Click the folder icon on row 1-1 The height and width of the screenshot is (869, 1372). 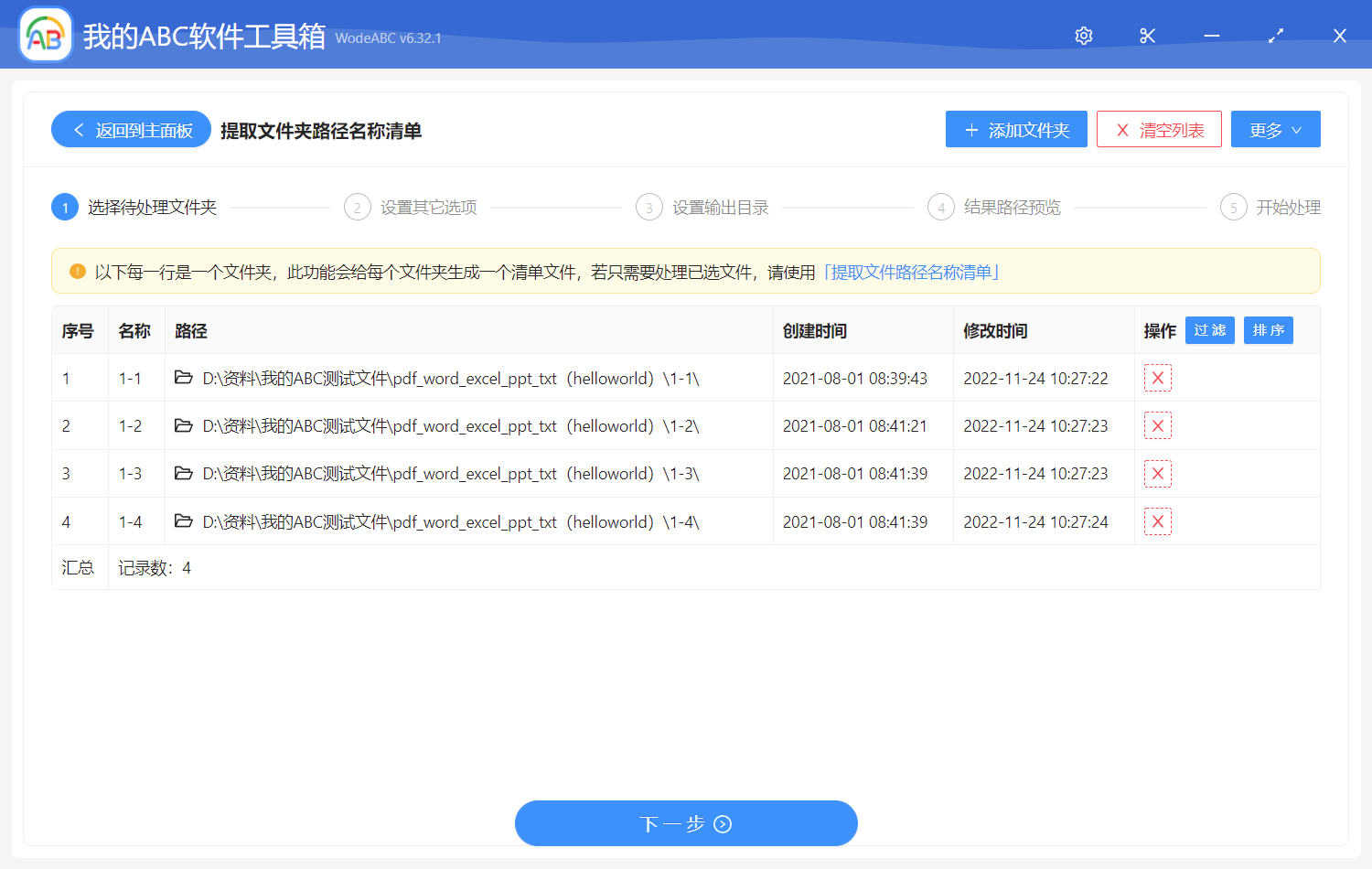point(183,378)
